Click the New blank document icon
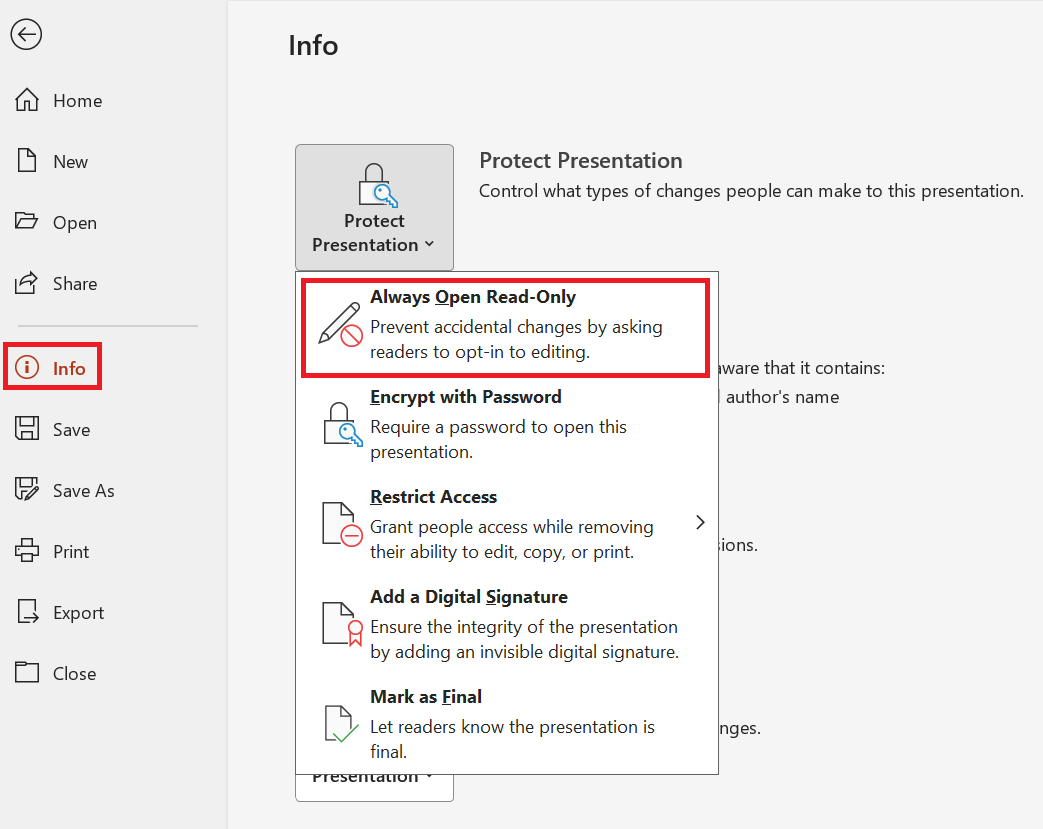This screenshot has height=829, width=1043. pos(27,161)
